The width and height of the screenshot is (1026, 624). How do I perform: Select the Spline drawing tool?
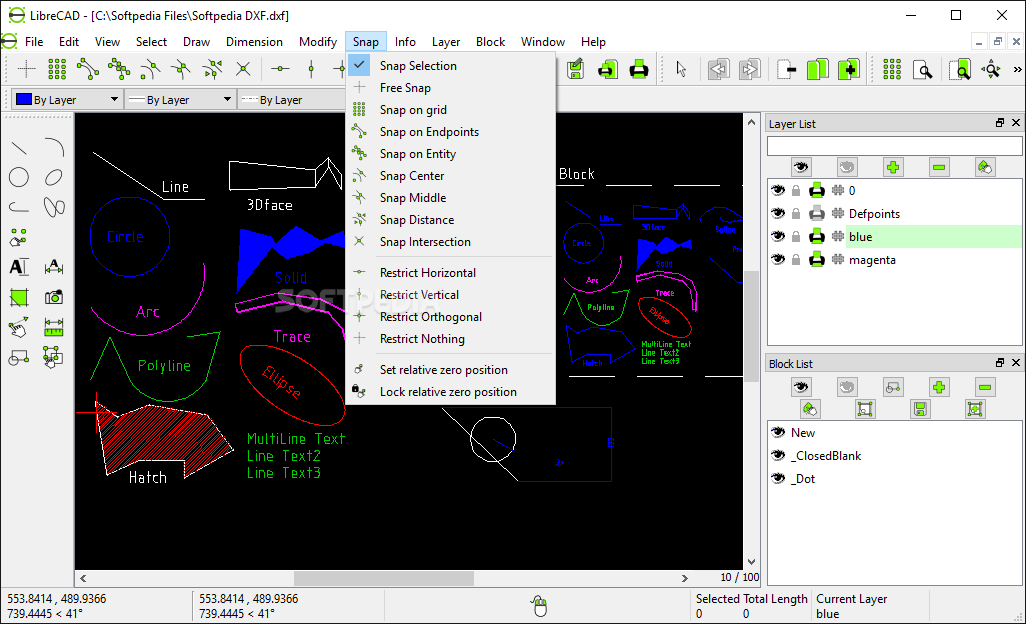coord(54,207)
